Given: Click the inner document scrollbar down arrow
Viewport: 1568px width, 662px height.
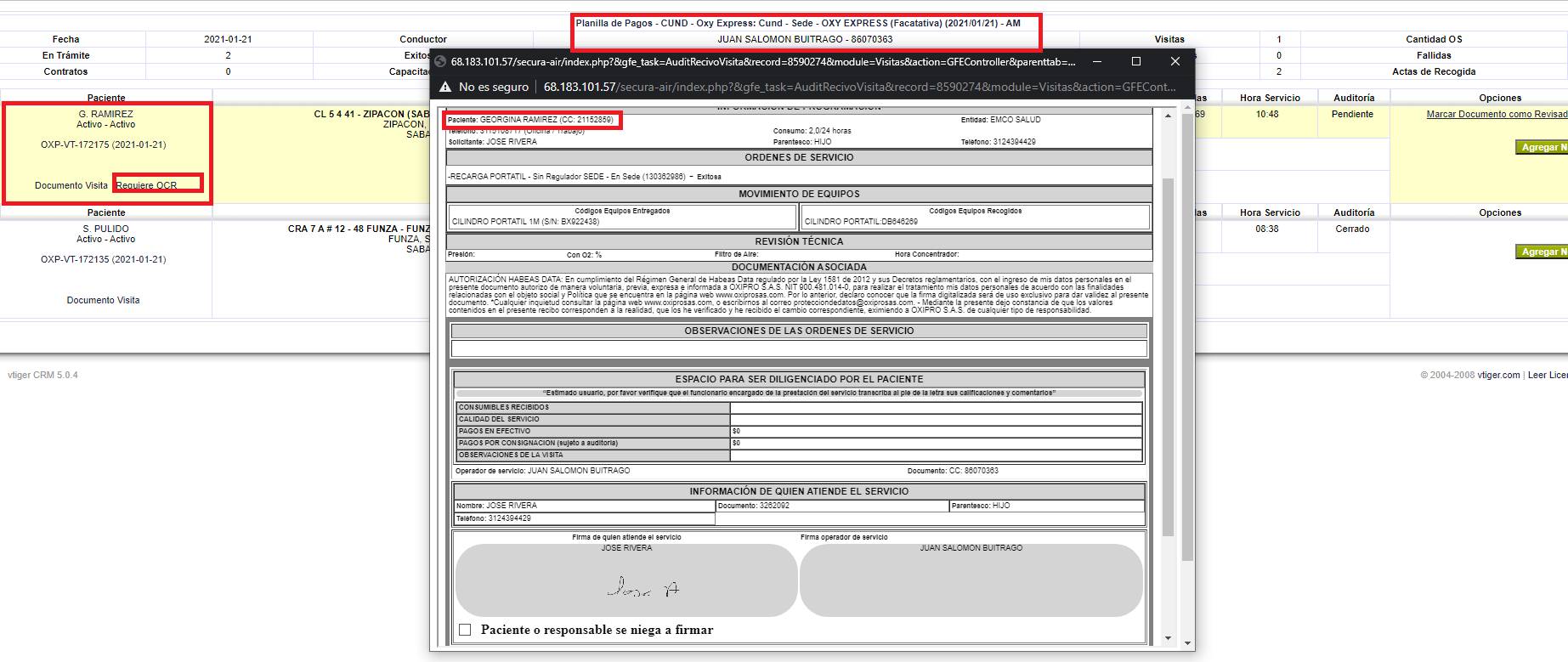Looking at the screenshot, I should (x=1168, y=637).
